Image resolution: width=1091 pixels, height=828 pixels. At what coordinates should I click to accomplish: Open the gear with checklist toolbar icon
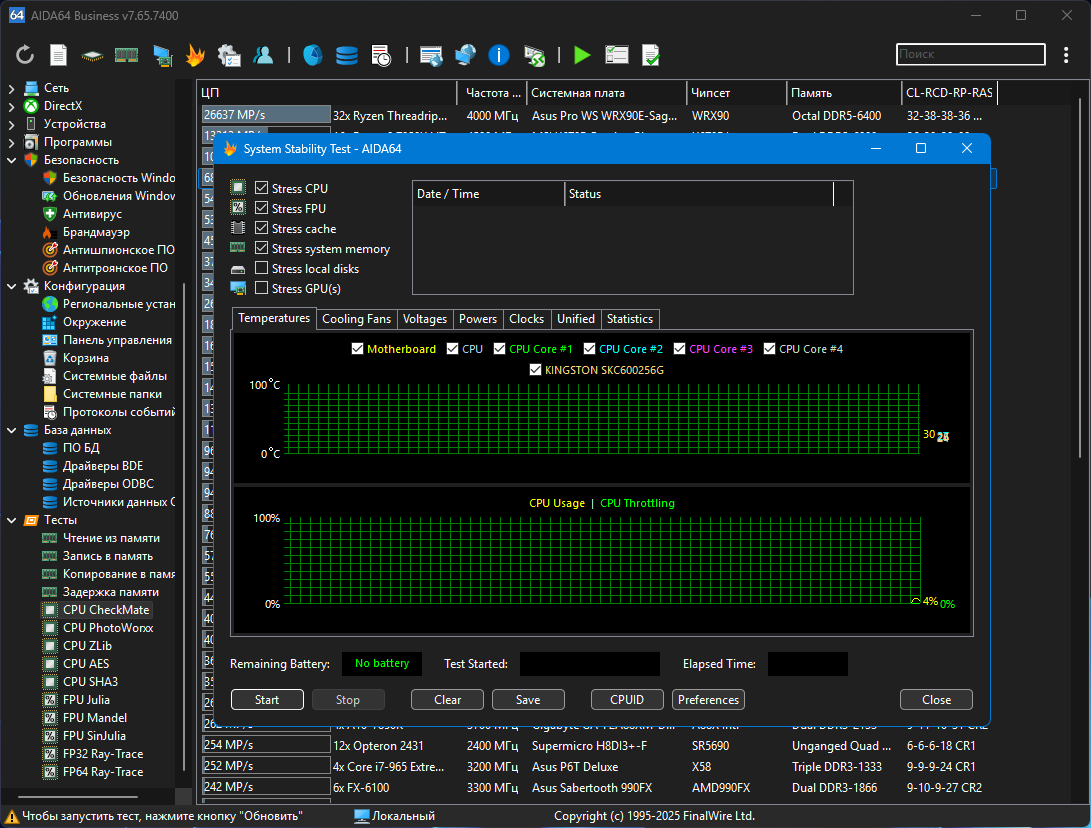(x=229, y=55)
